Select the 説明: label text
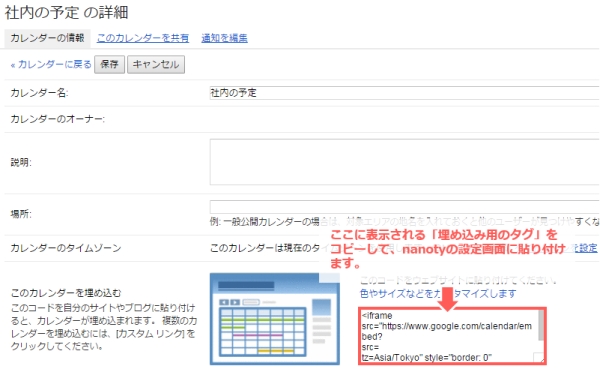 [21, 162]
